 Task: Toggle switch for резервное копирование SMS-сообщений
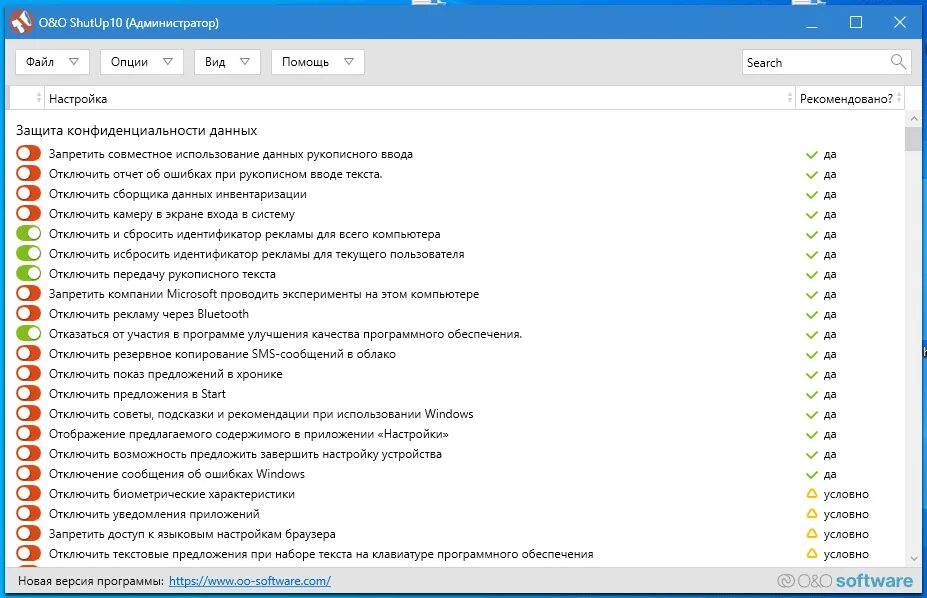[28, 353]
